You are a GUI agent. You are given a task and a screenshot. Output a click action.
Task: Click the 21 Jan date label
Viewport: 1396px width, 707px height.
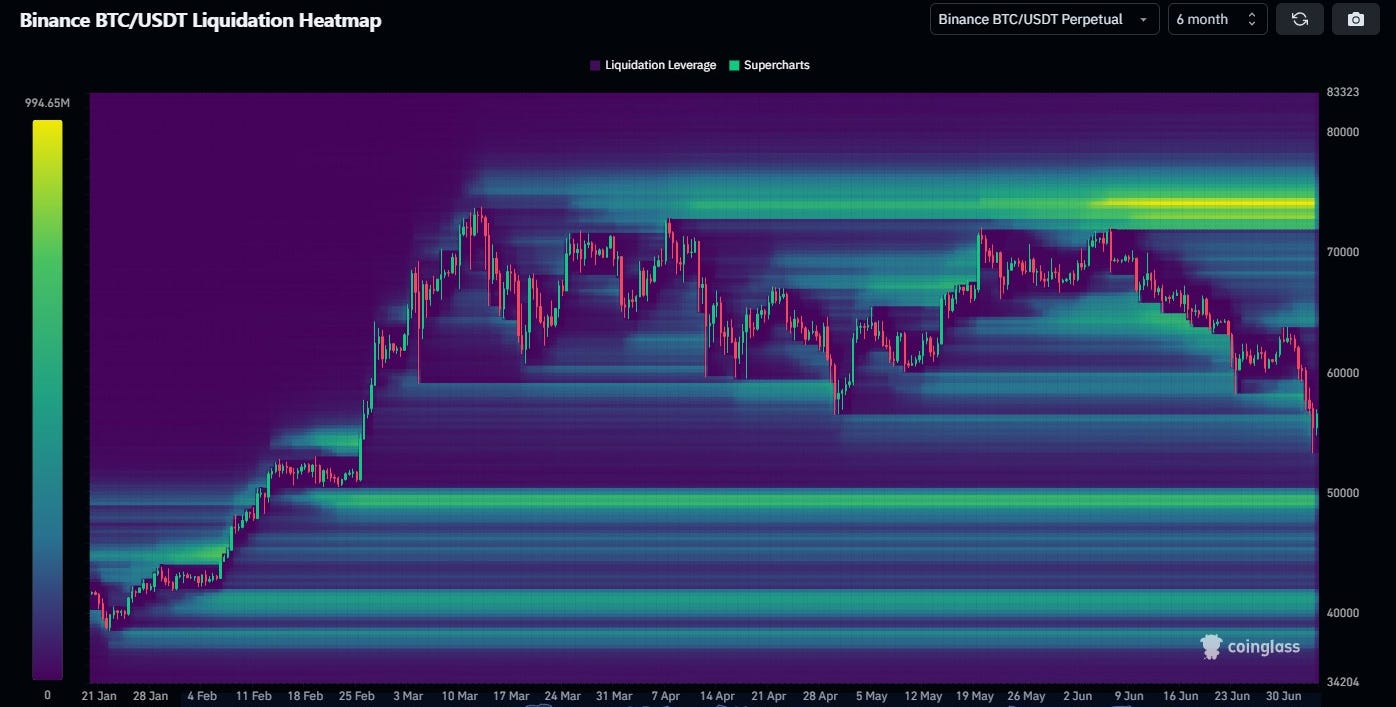point(99,696)
